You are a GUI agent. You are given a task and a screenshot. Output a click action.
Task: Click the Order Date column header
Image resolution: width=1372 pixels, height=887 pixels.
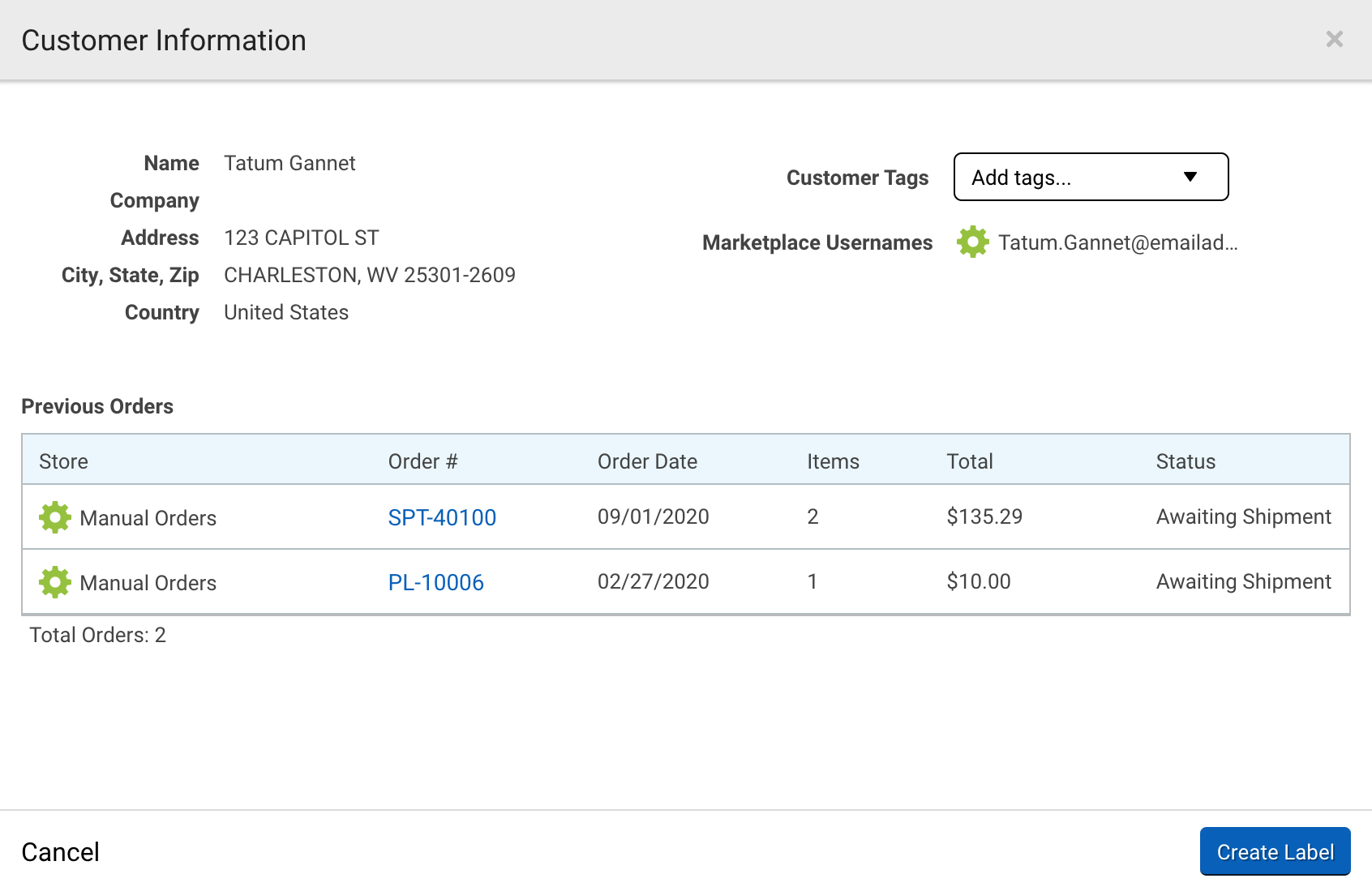click(647, 461)
